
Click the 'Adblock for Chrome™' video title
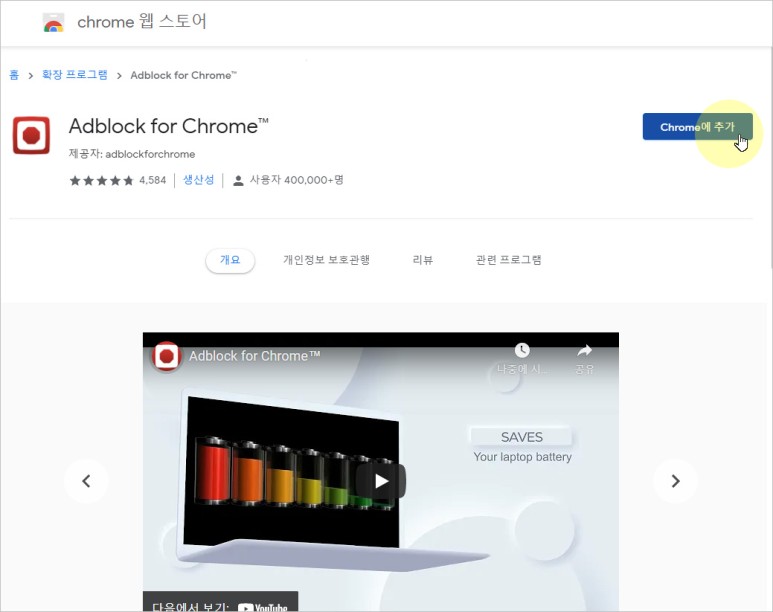coord(254,356)
